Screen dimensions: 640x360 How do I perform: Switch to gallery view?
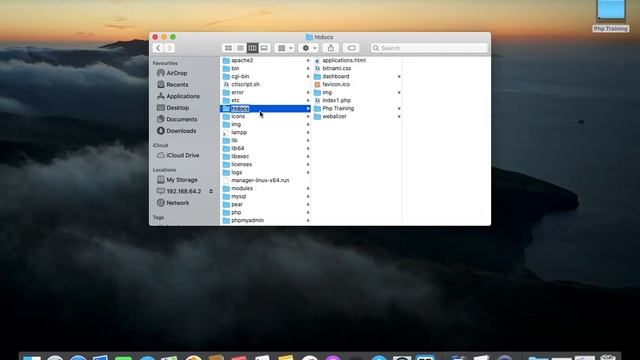(264, 48)
